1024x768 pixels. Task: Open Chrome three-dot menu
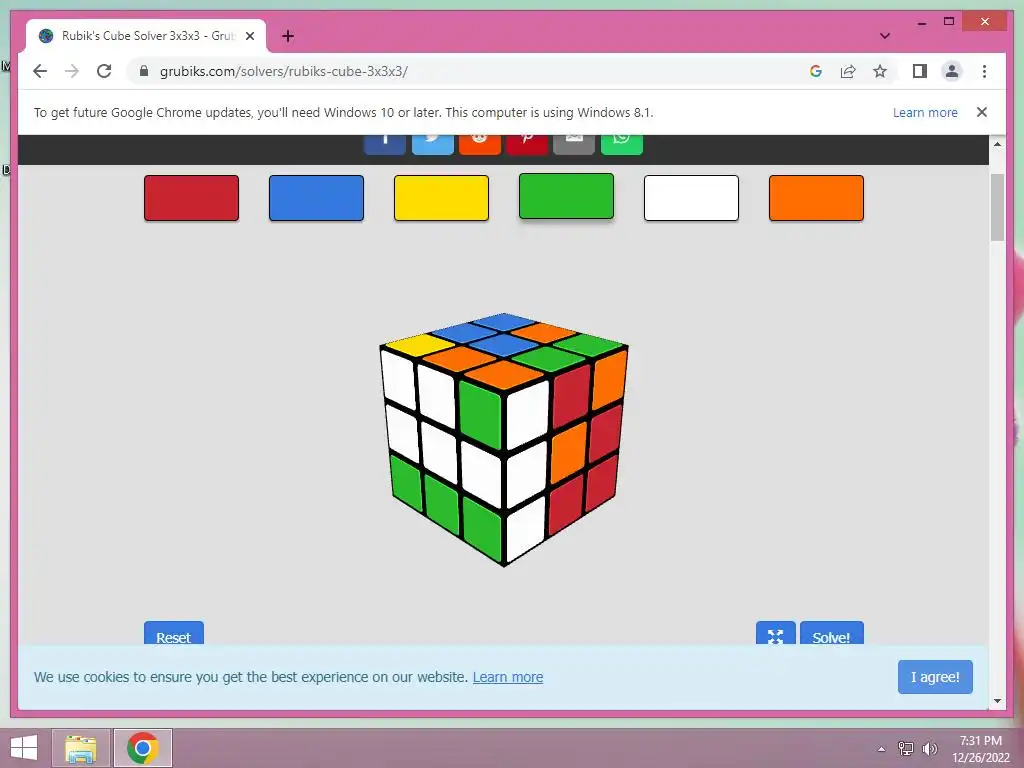(984, 71)
